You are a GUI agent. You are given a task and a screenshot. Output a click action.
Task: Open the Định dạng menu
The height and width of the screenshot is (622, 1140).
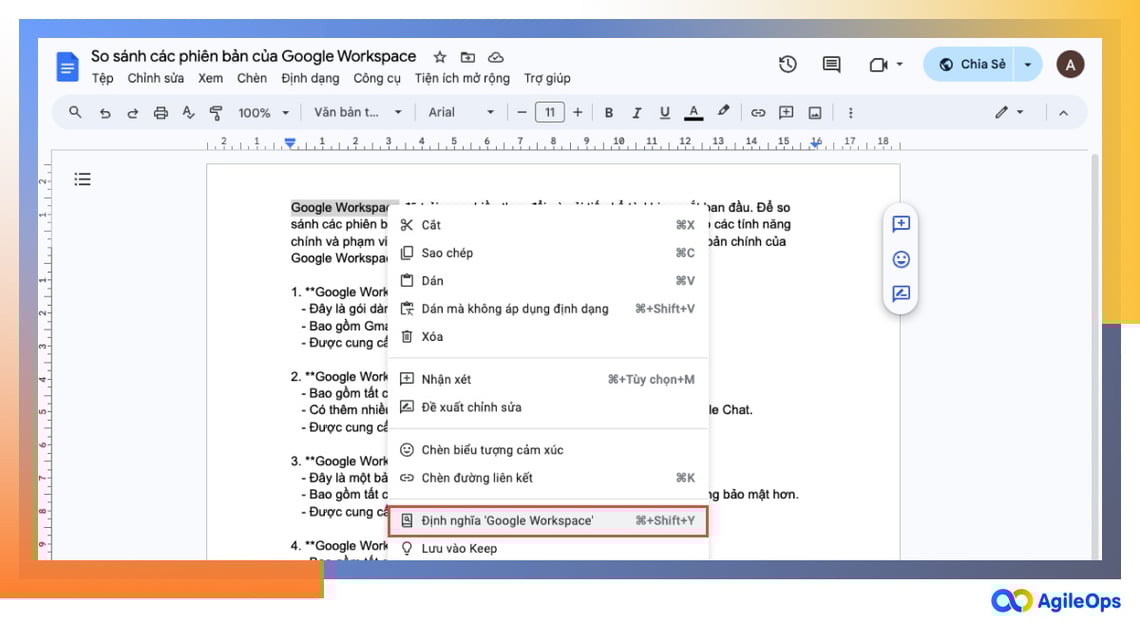(310, 77)
